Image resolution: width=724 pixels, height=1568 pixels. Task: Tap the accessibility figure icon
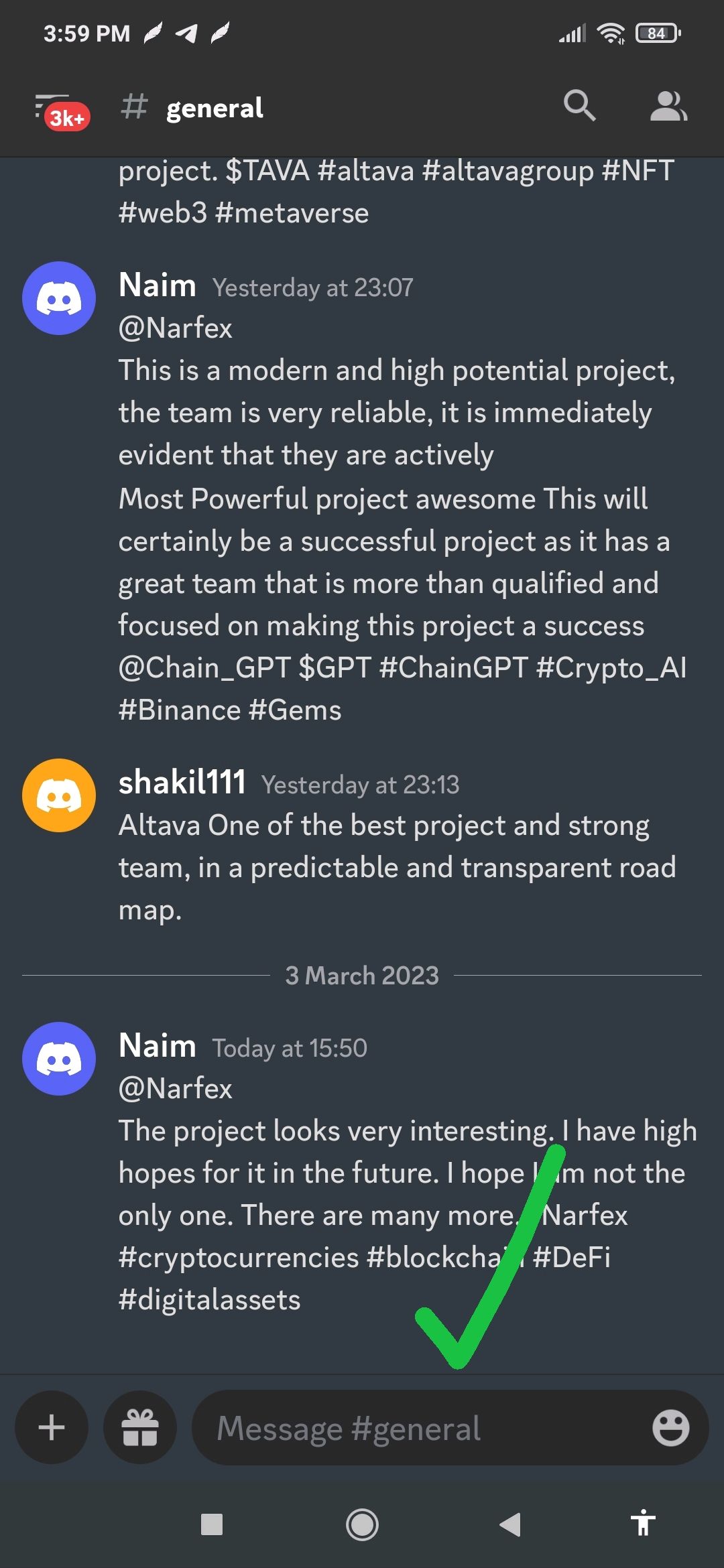tap(643, 1524)
